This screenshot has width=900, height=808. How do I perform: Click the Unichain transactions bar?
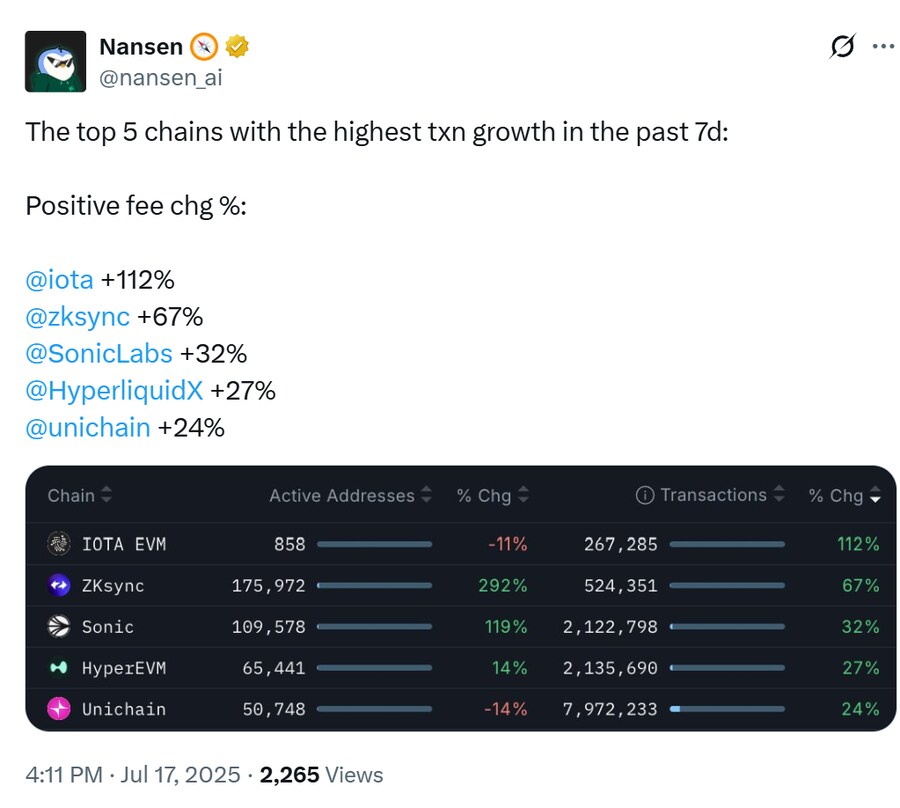(x=727, y=709)
